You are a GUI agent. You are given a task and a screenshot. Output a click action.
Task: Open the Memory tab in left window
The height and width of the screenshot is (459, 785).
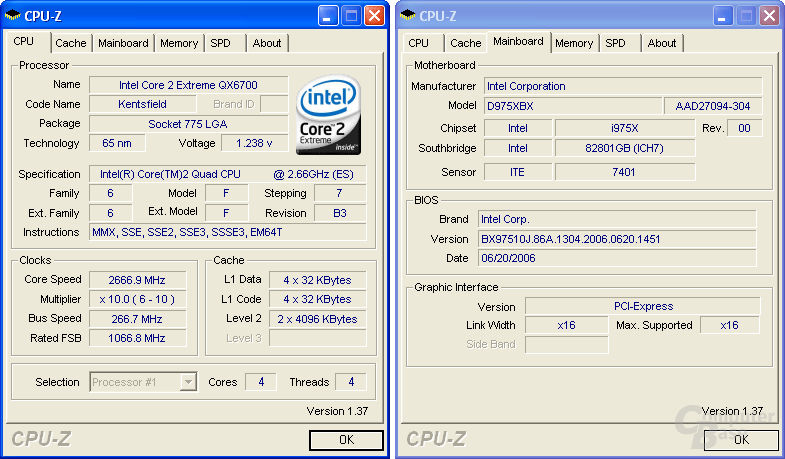179,43
